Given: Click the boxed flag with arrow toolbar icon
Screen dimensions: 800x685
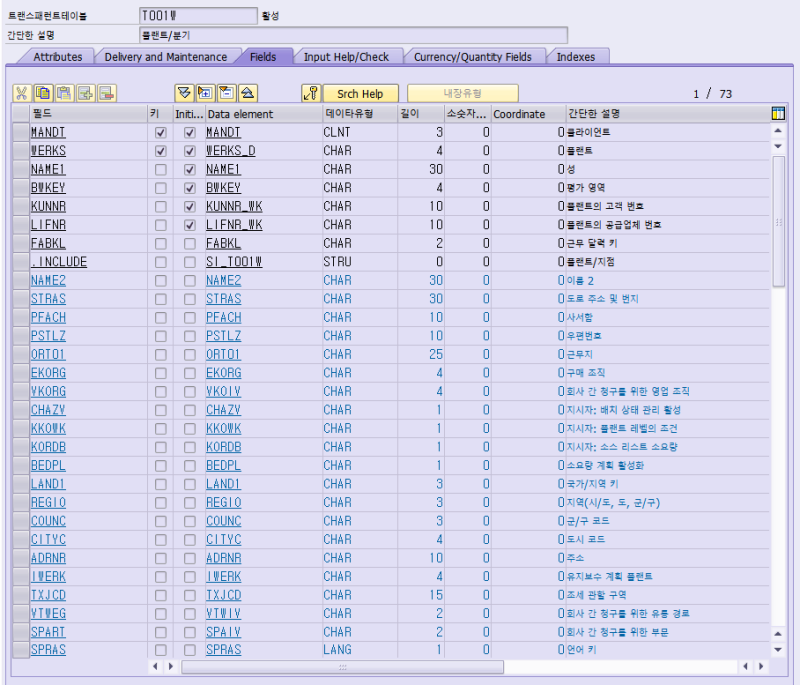Looking at the screenshot, I should click(x=203, y=92).
